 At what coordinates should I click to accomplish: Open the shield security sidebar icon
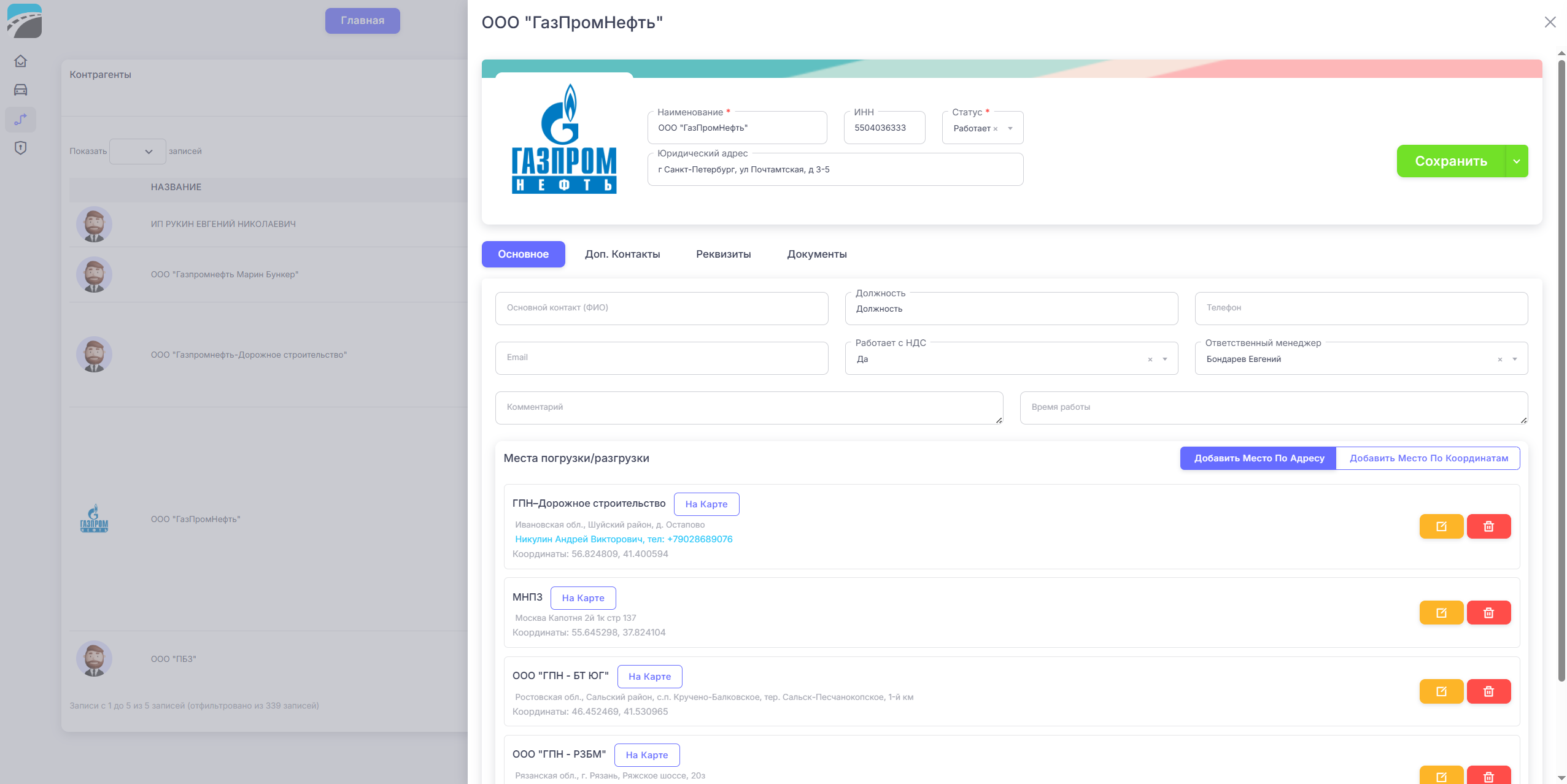pyautogui.click(x=20, y=148)
